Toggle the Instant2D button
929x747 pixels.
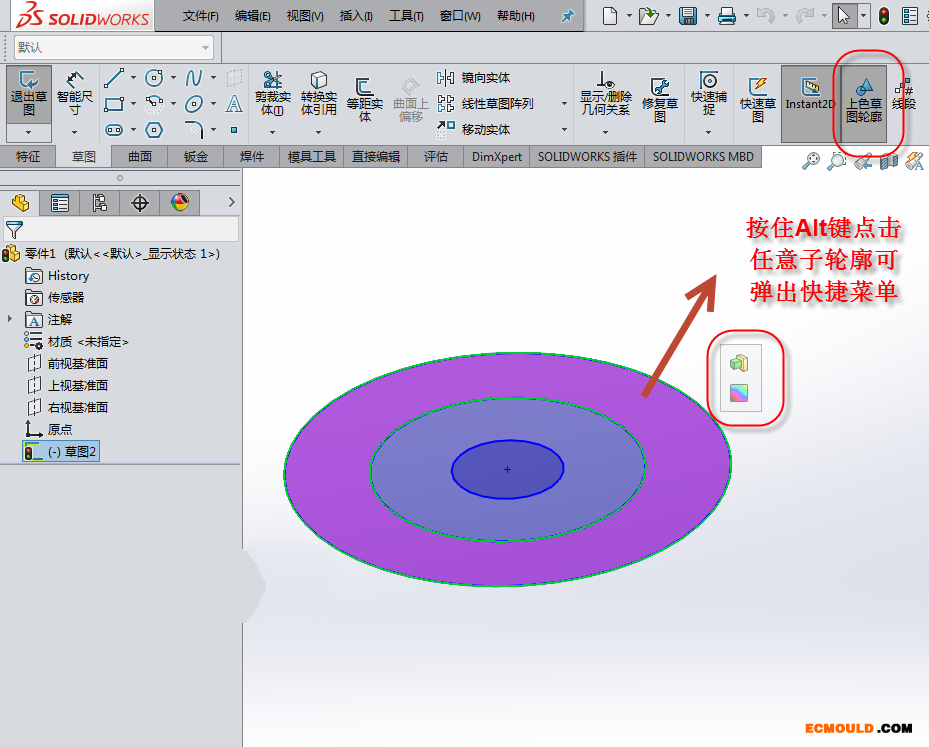pos(809,93)
